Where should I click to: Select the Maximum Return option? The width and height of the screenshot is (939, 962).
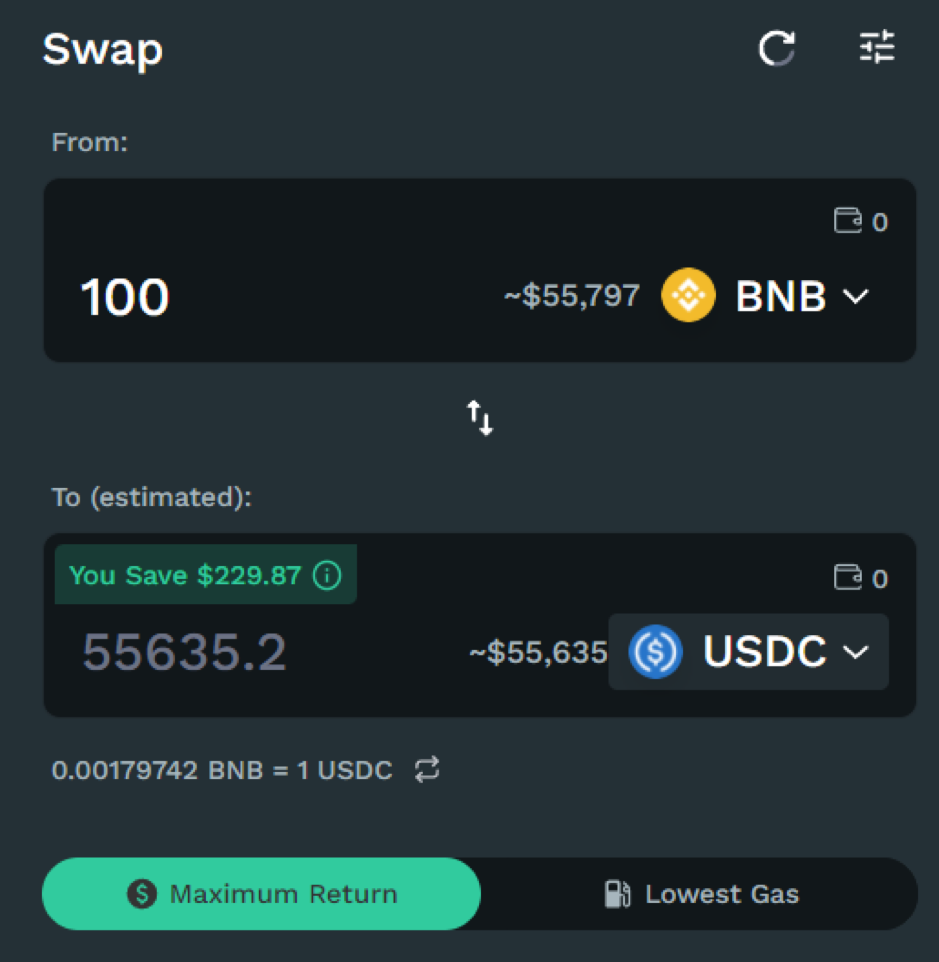[261, 893]
